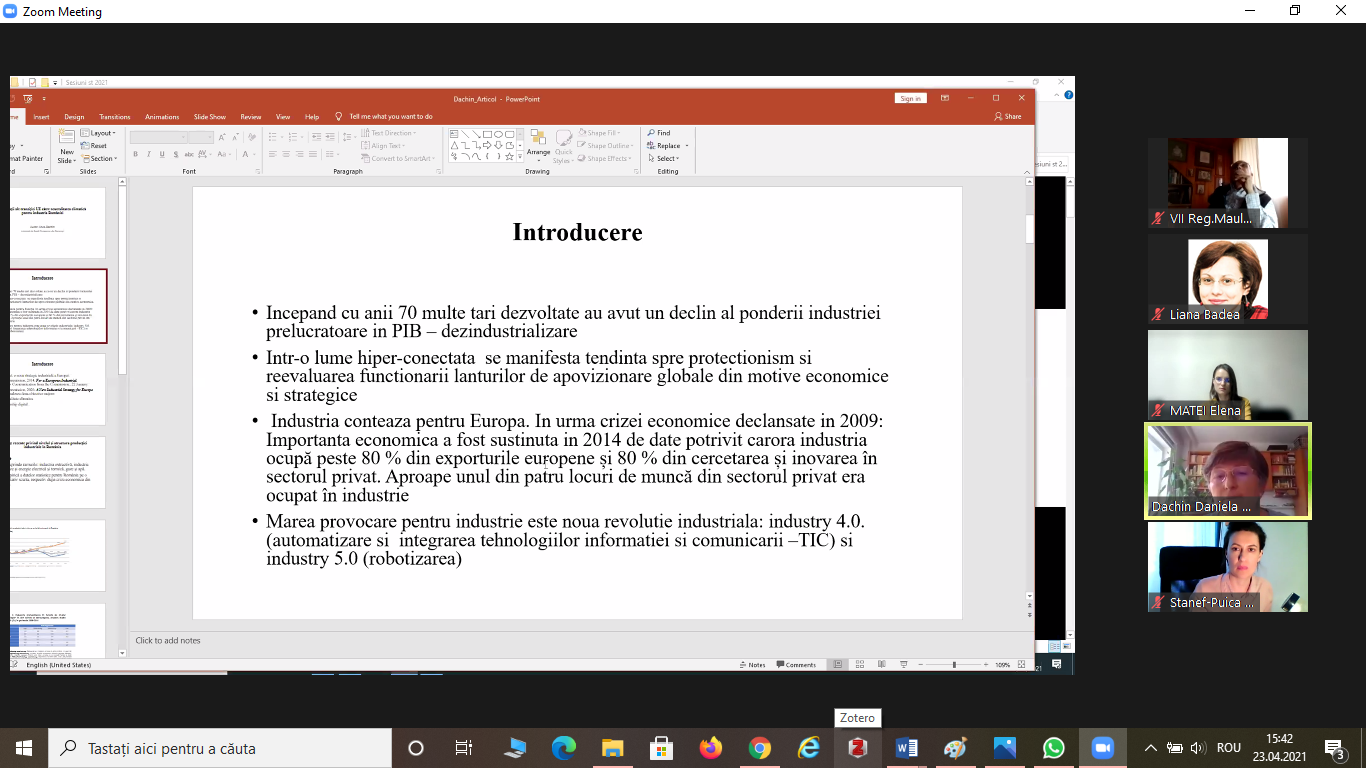Click the Line Spacing icon
The height and width of the screenshot is (768, 1366).
[x=347, y=137]
